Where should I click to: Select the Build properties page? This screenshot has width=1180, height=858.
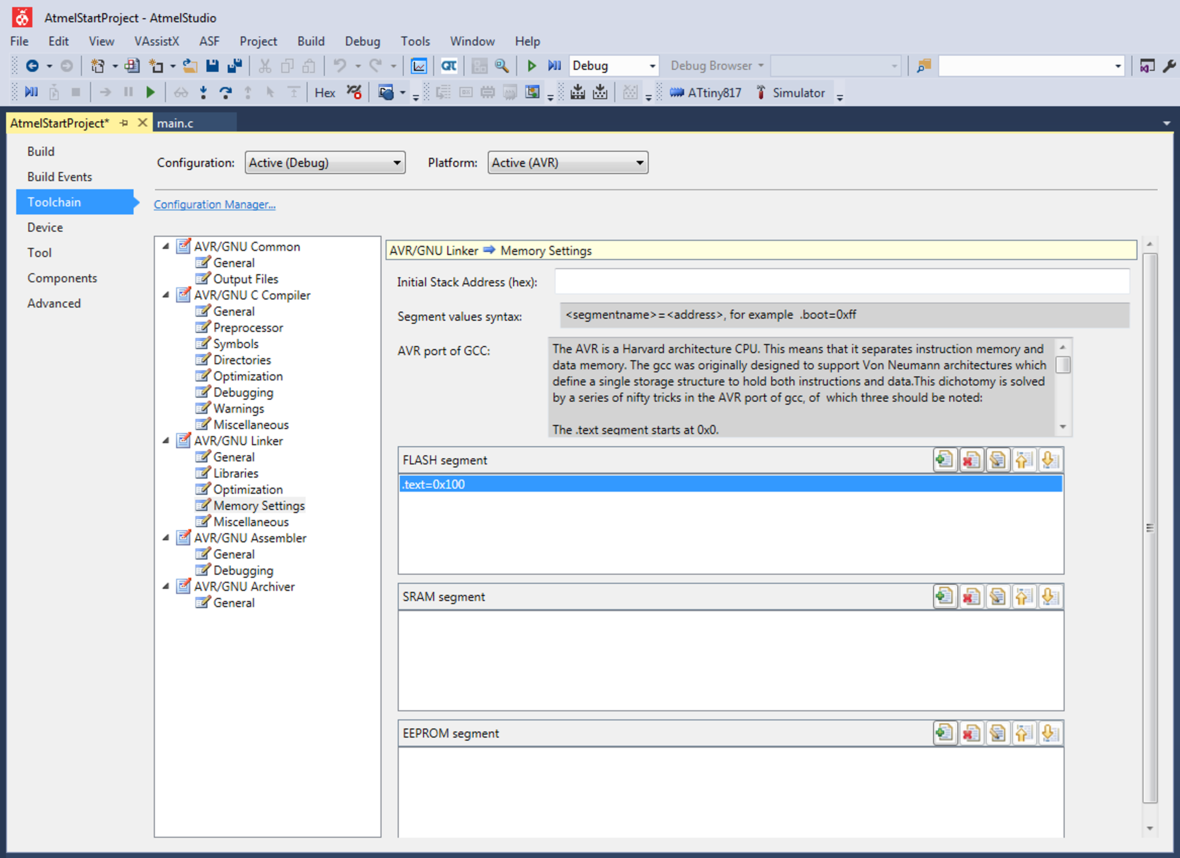tap(41, 151)
